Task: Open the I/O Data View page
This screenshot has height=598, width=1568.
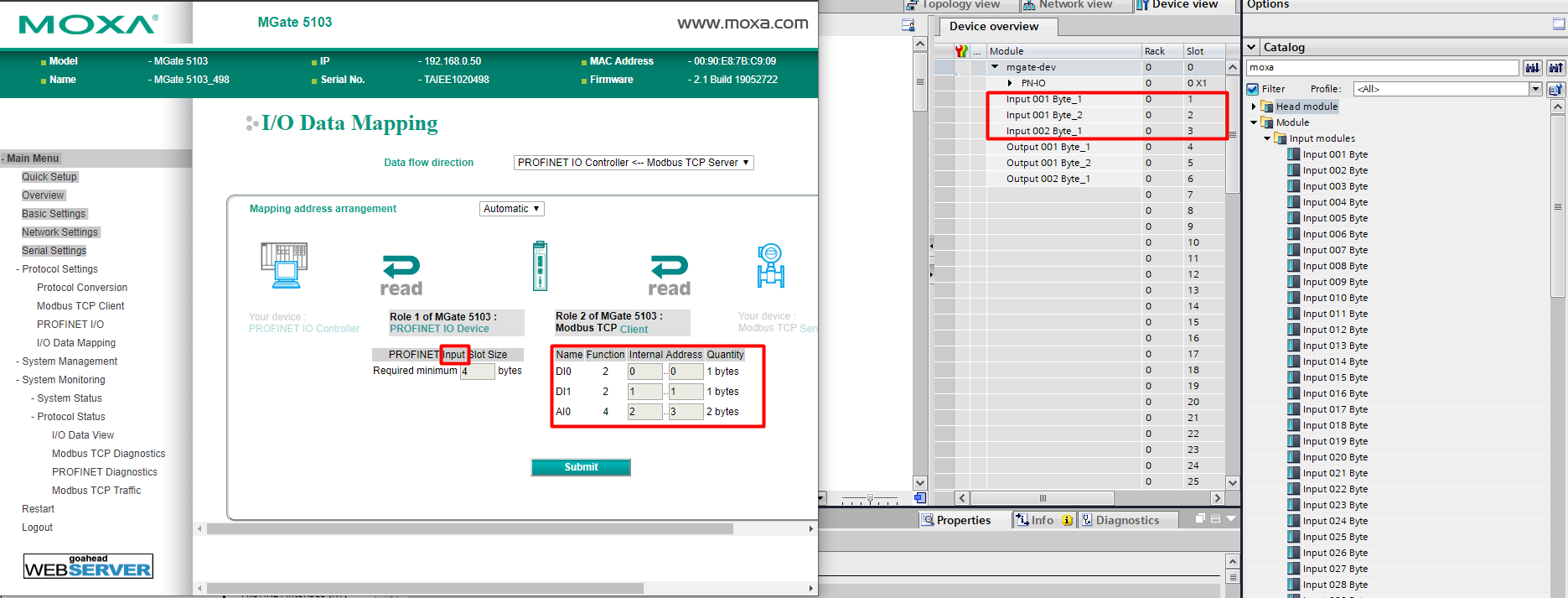Action: click(83, 435)
